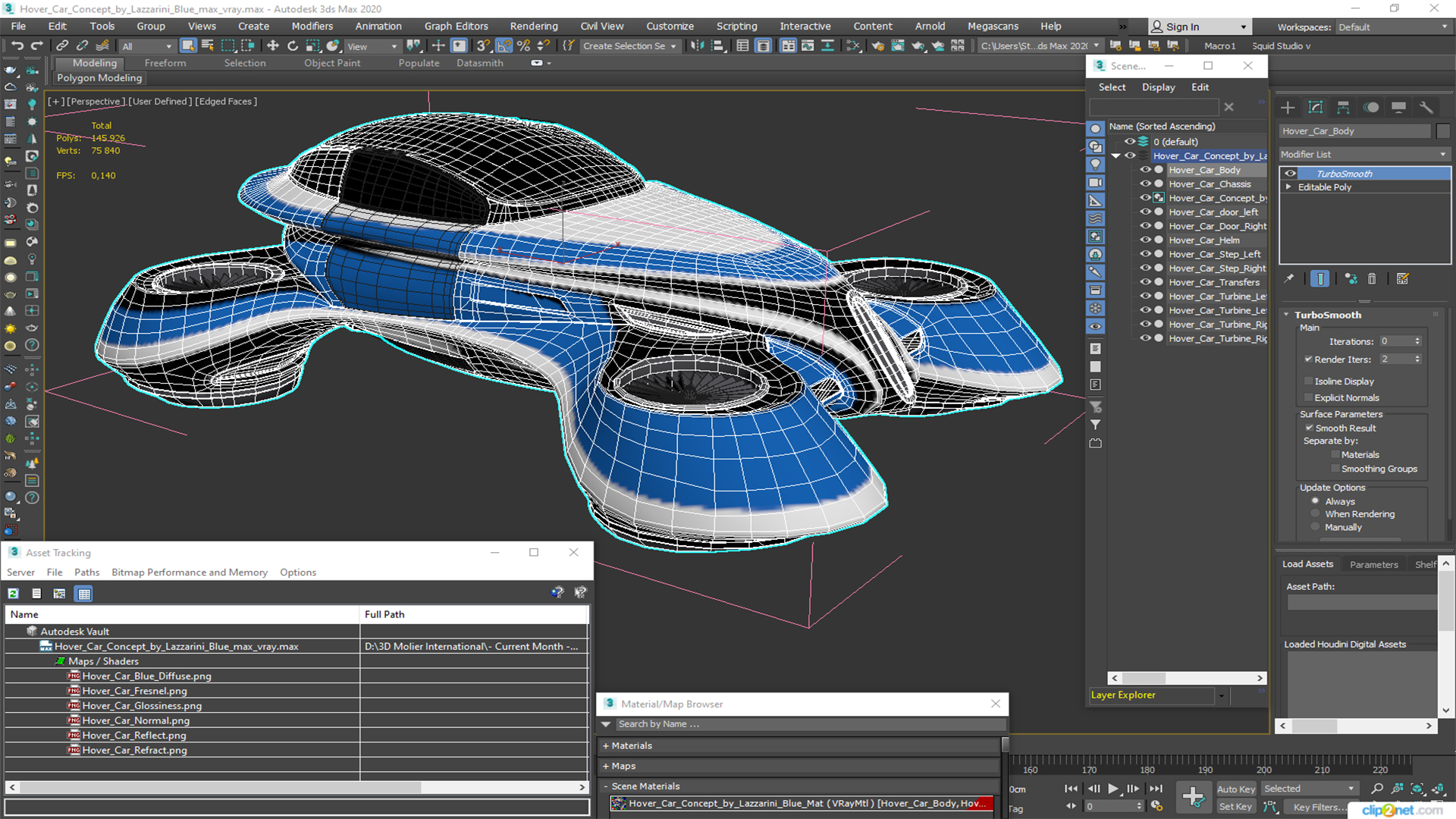Choose the Select and Move tool
Image resolution: width=1456 pixels, height=819 pixels.
pyautogui.click(x=272, y=45)
